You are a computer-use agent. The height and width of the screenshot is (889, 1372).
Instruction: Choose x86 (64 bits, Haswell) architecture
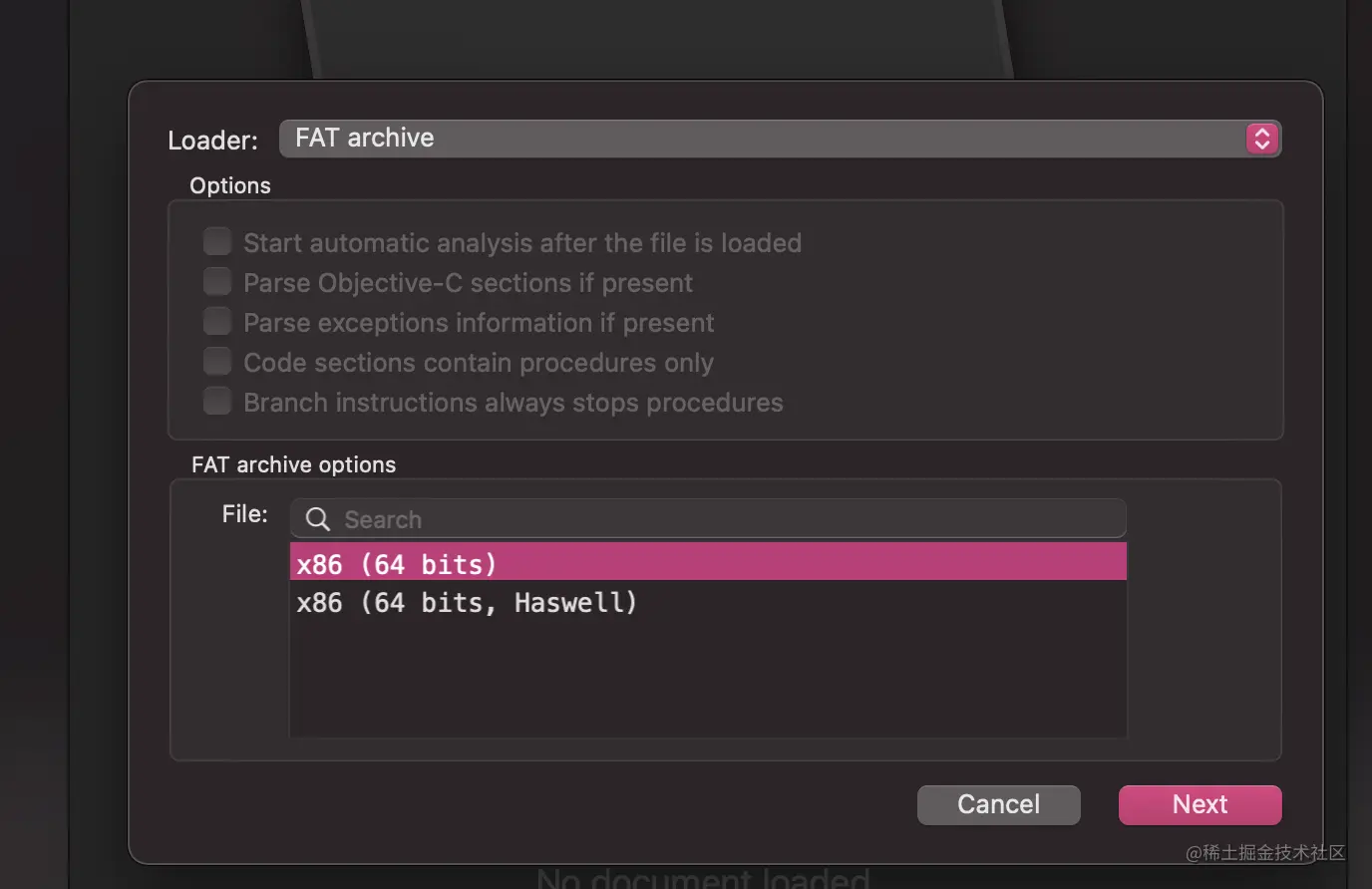467,603
